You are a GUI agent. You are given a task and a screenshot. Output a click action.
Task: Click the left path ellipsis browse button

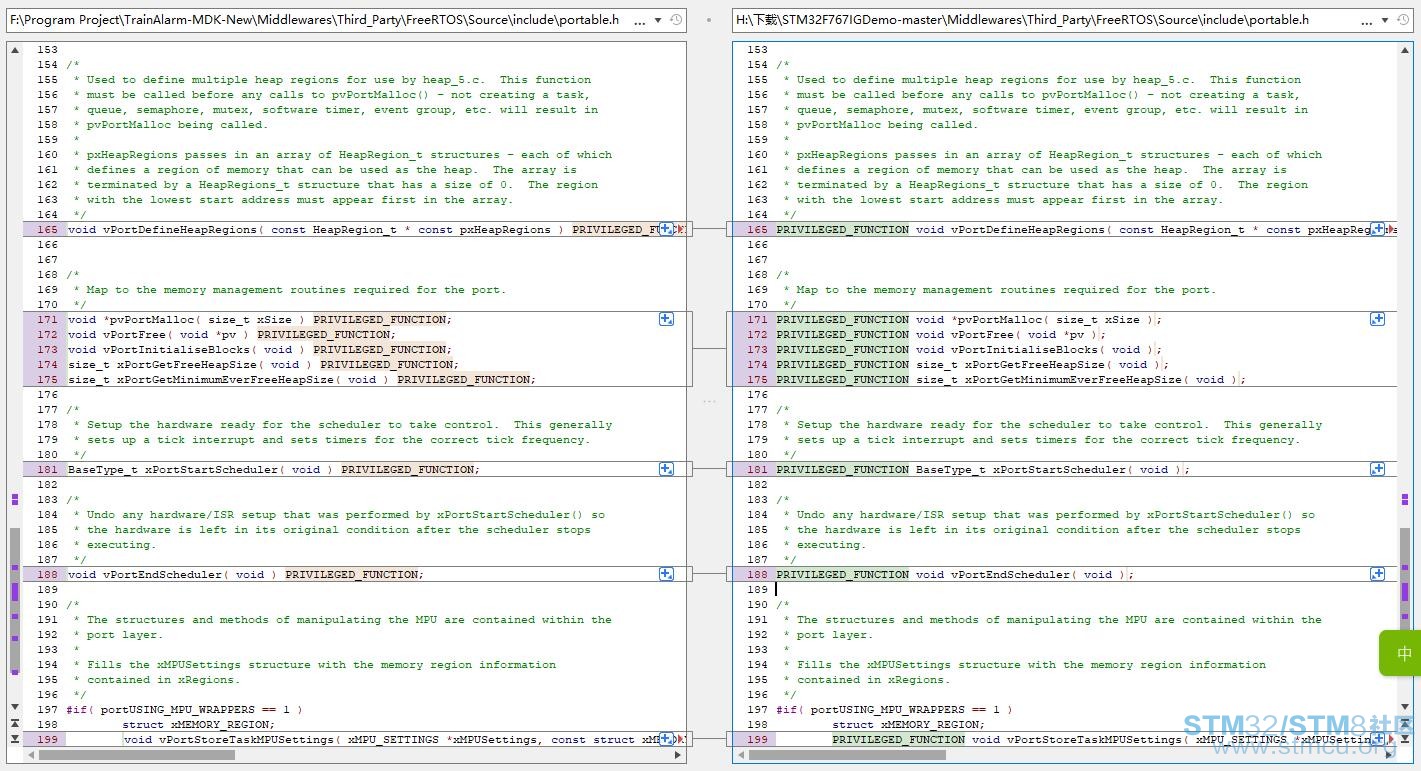640,20
